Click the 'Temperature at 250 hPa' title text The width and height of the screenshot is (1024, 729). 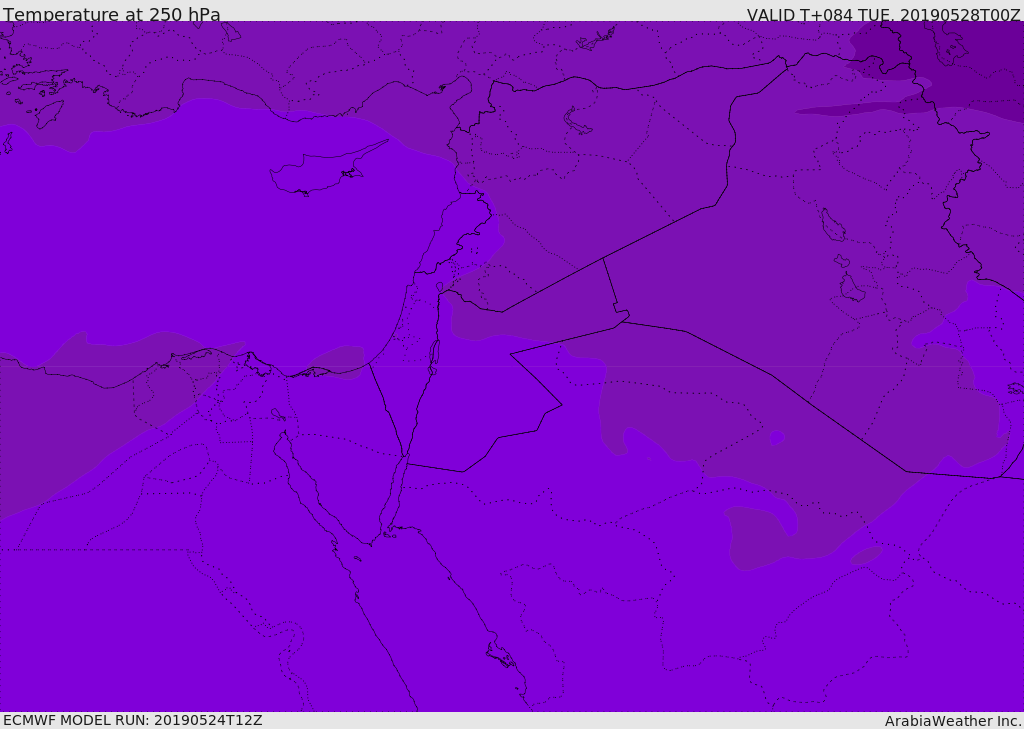tap(112, 14)
